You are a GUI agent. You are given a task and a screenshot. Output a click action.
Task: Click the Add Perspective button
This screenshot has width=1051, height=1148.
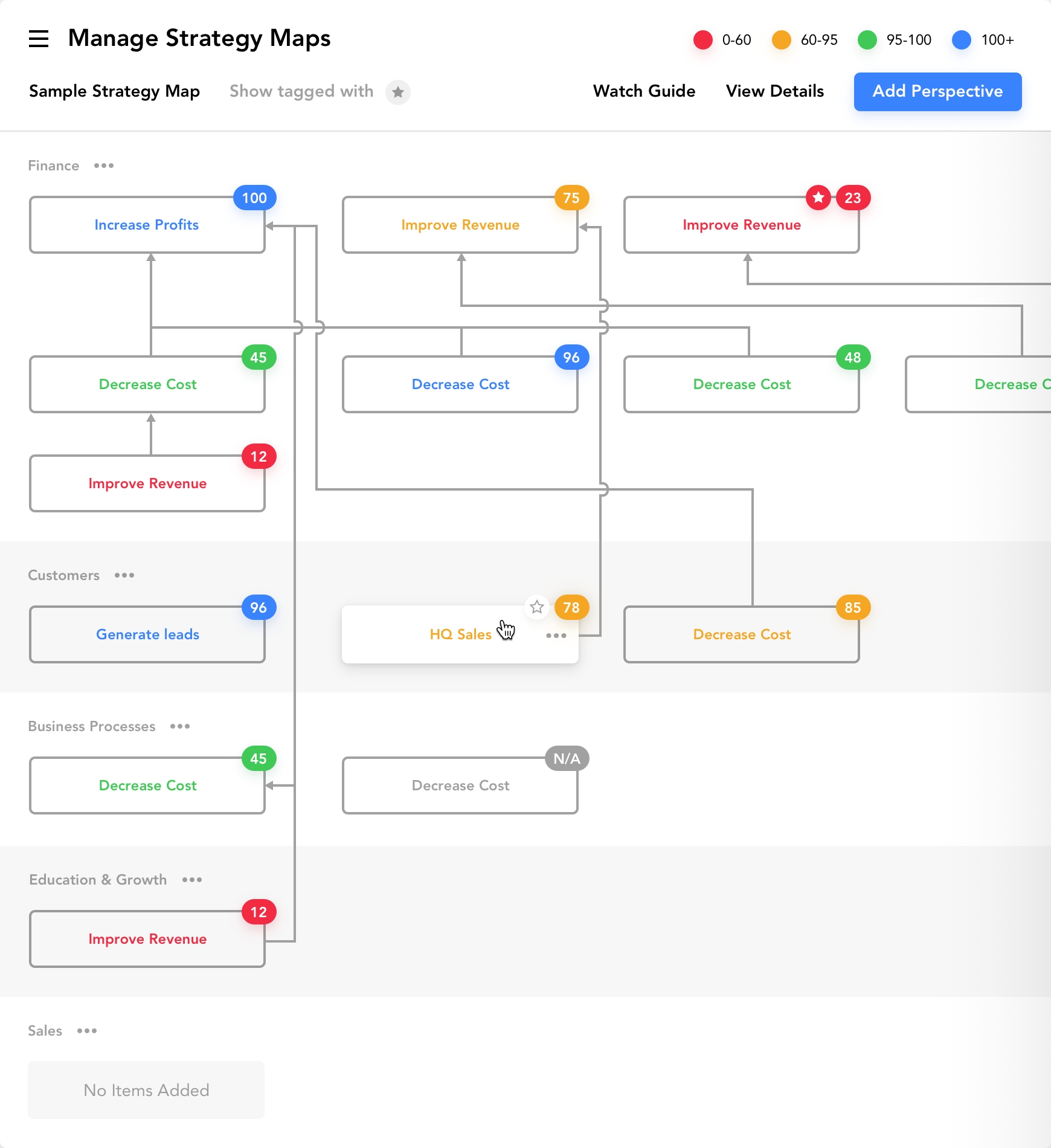click(937, 92)
